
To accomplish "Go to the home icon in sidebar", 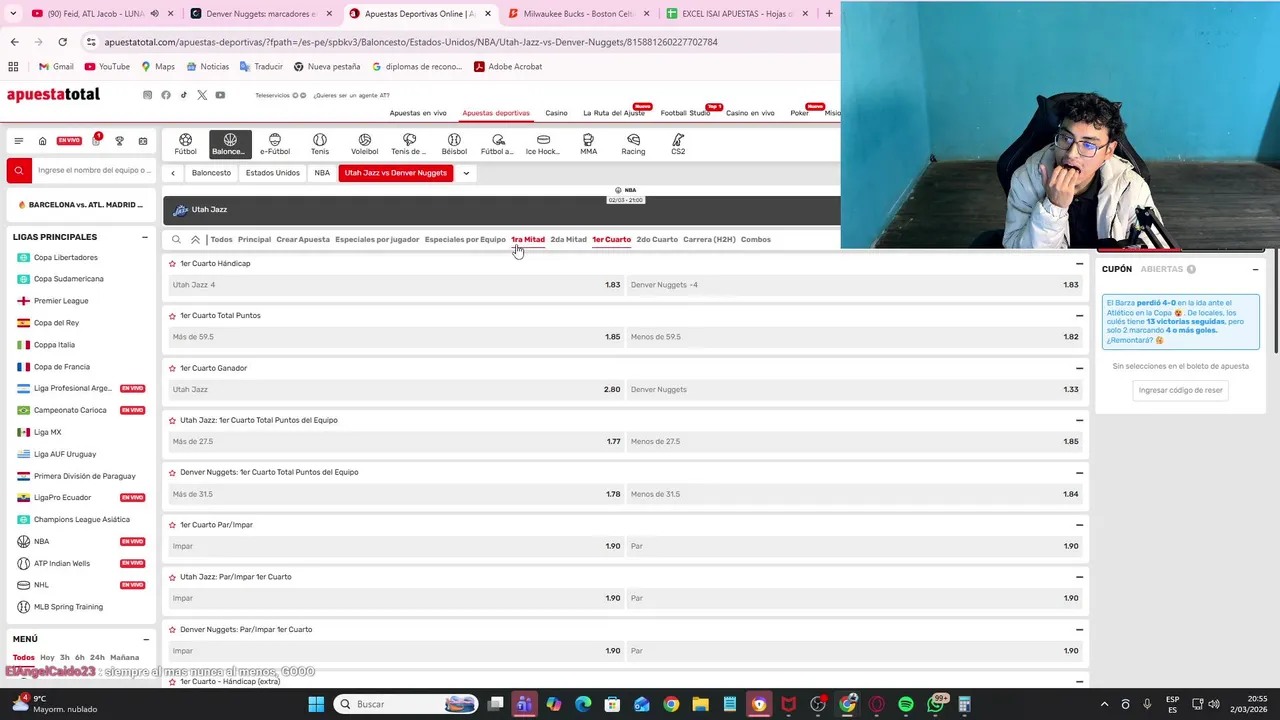I will 42,141.
